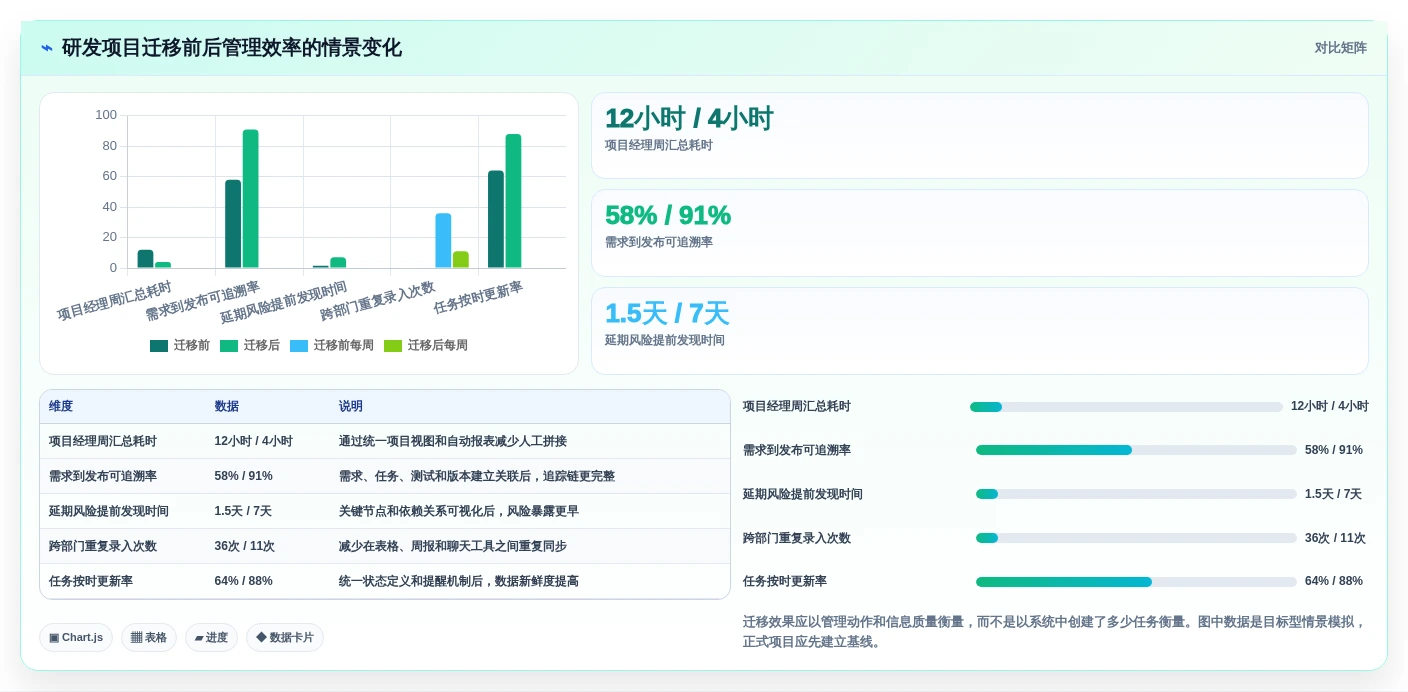Click the 对比矩阵 label in header
The width and height of the screenshot is (1408, 692).
click(x=1340, y=48)
